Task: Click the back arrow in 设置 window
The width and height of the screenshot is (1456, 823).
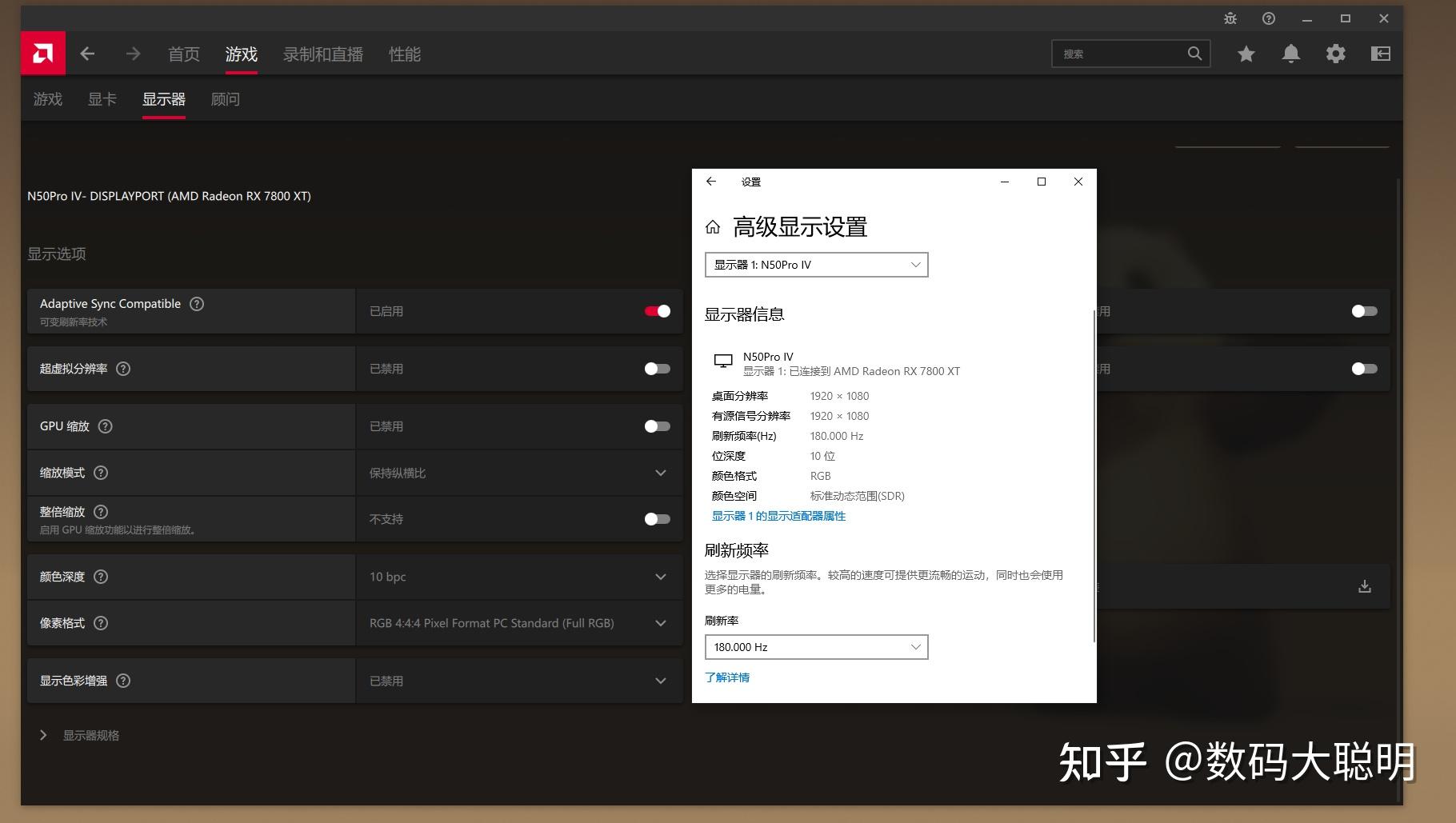Action: click(x=711, y=182)
